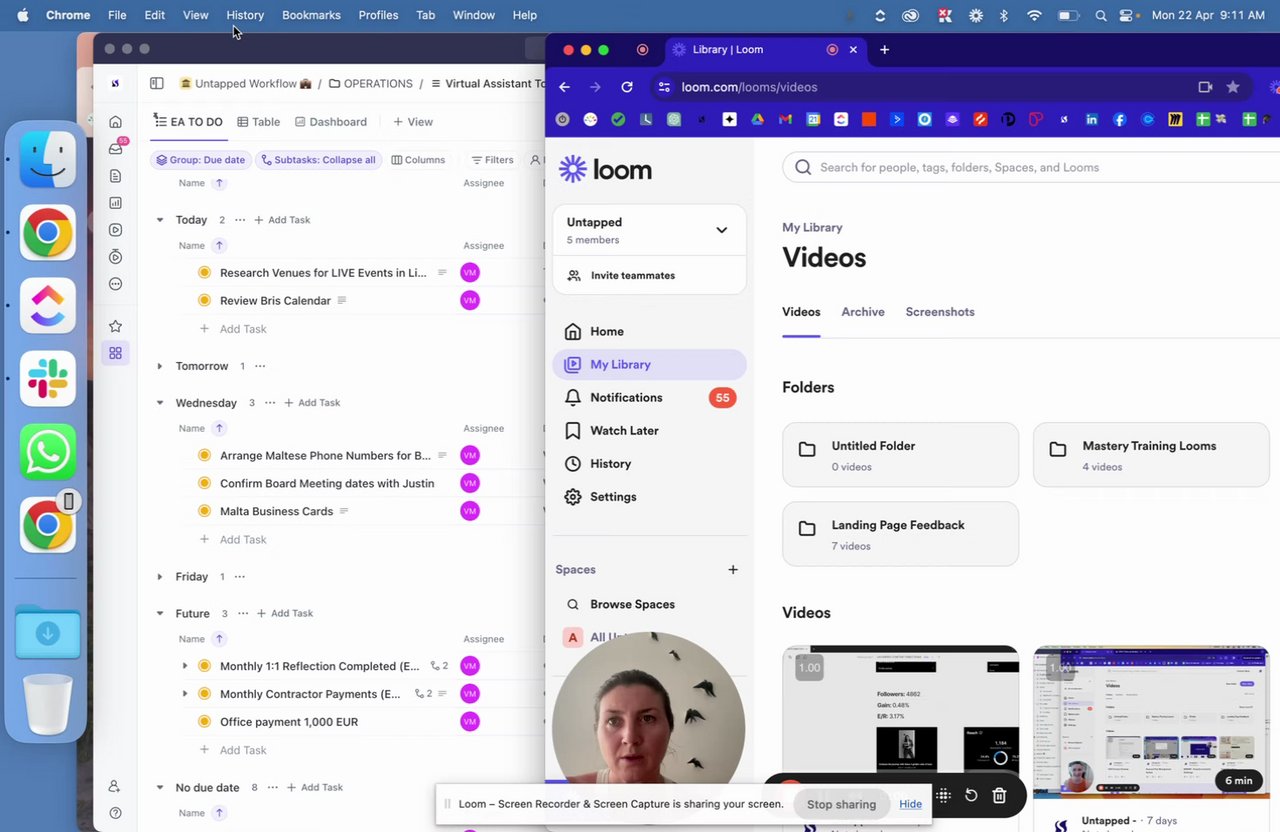
Task: Click the Hide link in sharing bar
Action: [910, 804]
